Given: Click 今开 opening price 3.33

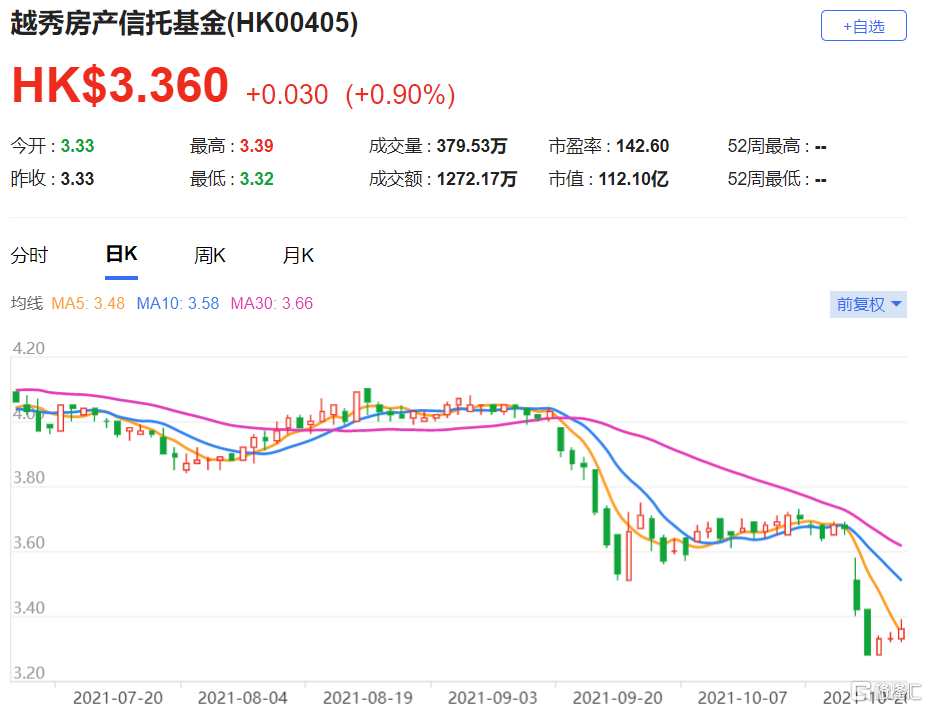Looking at the screenshot, I should (78, 146).
